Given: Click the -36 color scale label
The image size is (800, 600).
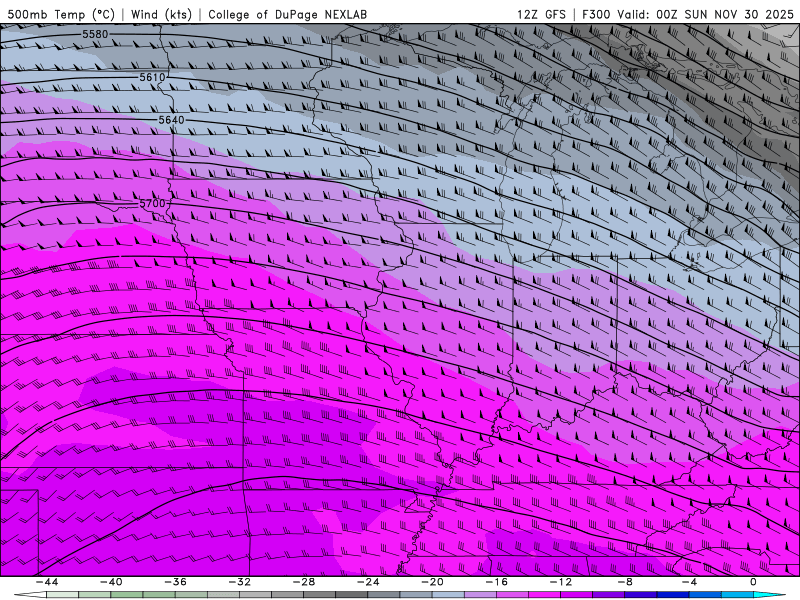Looking at the screenshot, I should (176, 582).
